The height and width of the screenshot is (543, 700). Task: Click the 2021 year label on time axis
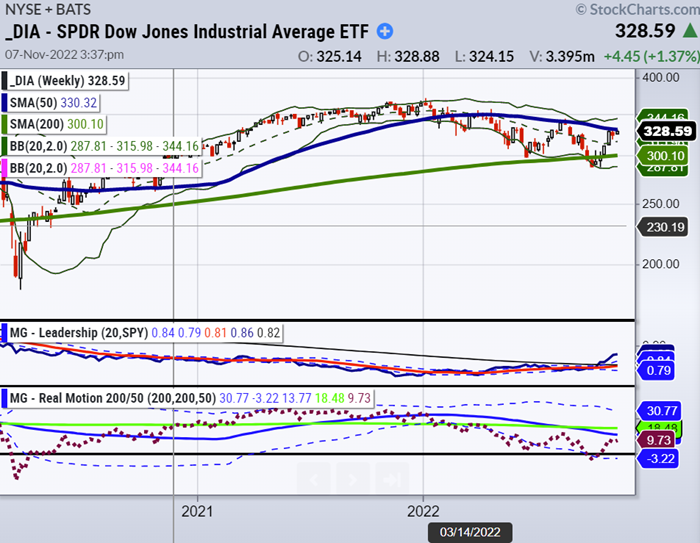197,511
